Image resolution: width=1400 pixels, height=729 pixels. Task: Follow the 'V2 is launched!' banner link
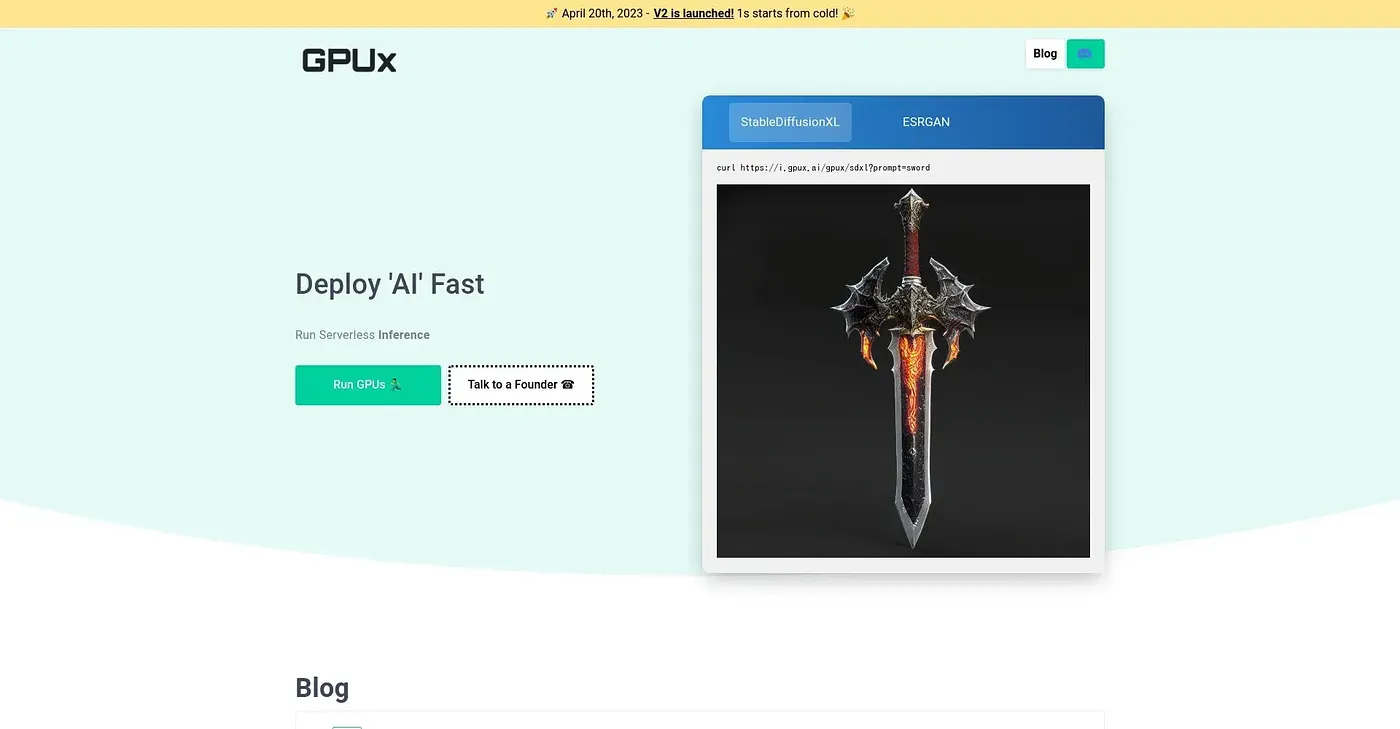(x=693, y=13)
